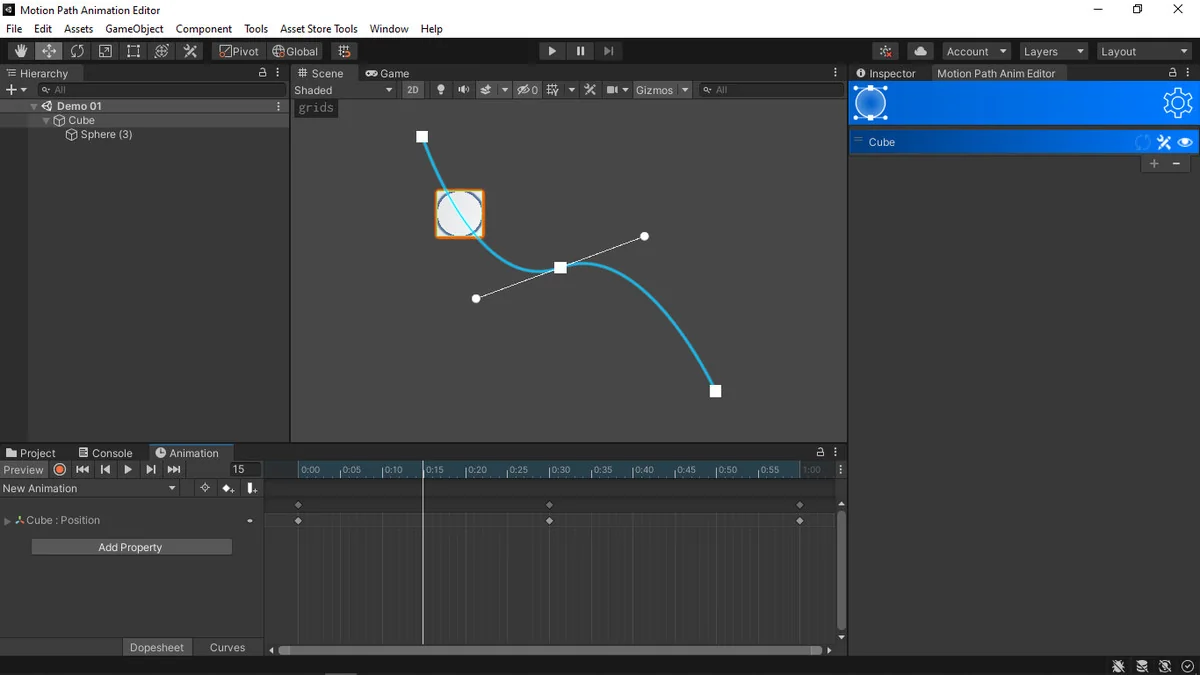Screen dimensions: 1200x675
Task: Select the Scale tool
Action: (x=105, y=51)
